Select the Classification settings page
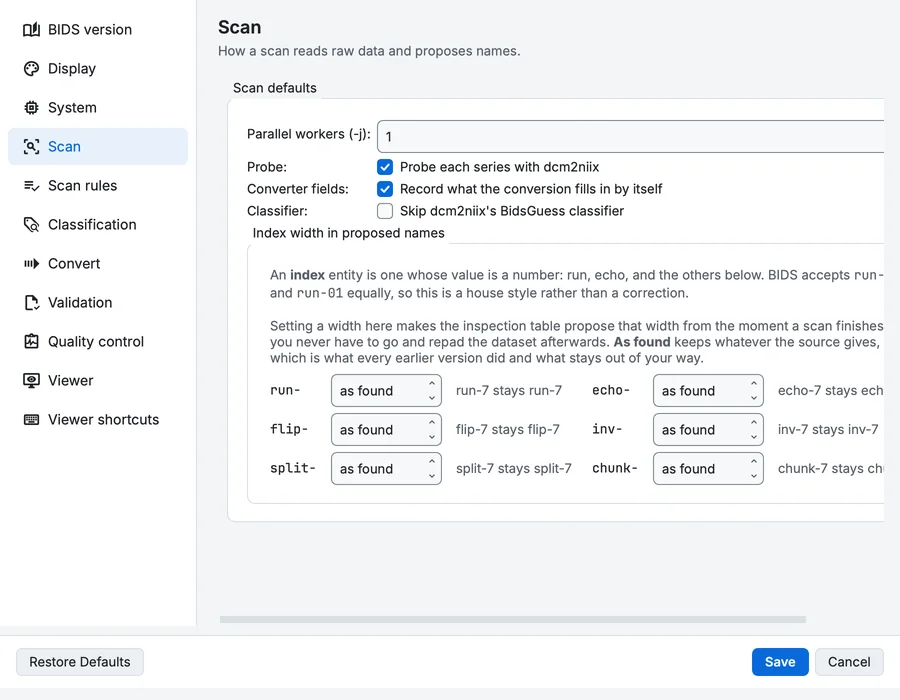 coord(98,224)
